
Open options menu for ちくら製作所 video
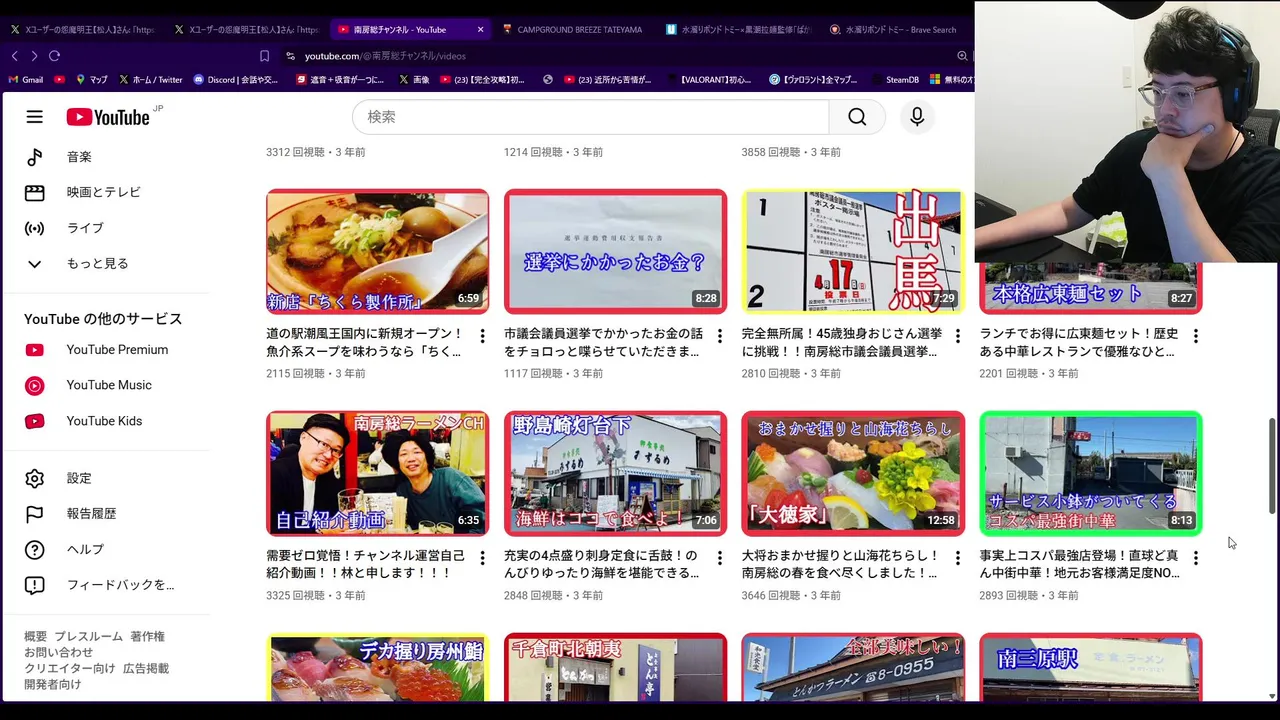tap(482, 336)
